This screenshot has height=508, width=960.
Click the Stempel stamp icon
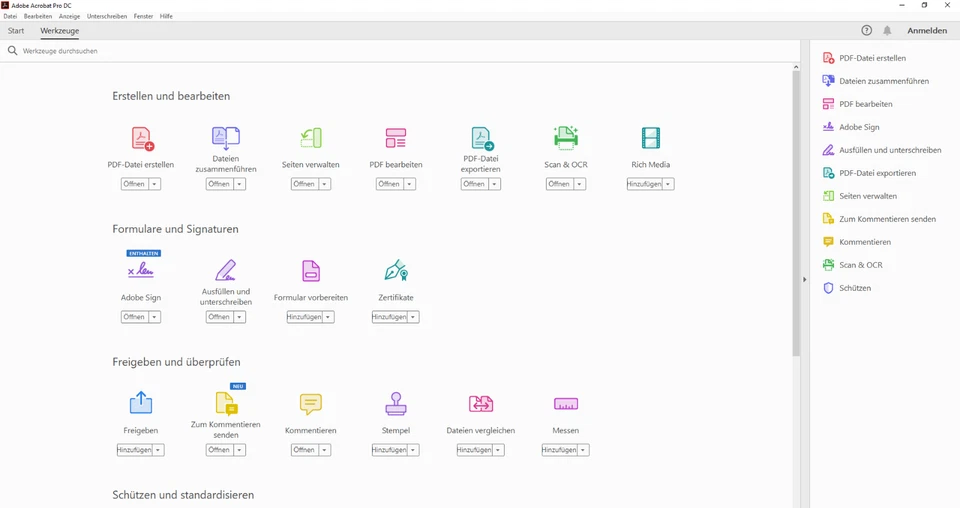[396, 404]
